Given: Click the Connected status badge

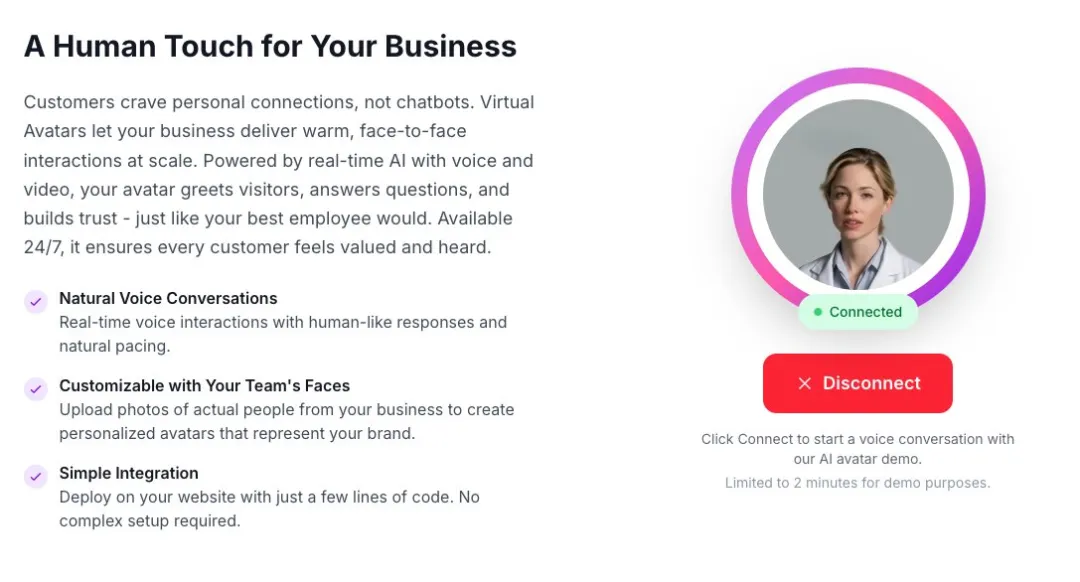Looking at the screenshot, I should coord(858,312).
